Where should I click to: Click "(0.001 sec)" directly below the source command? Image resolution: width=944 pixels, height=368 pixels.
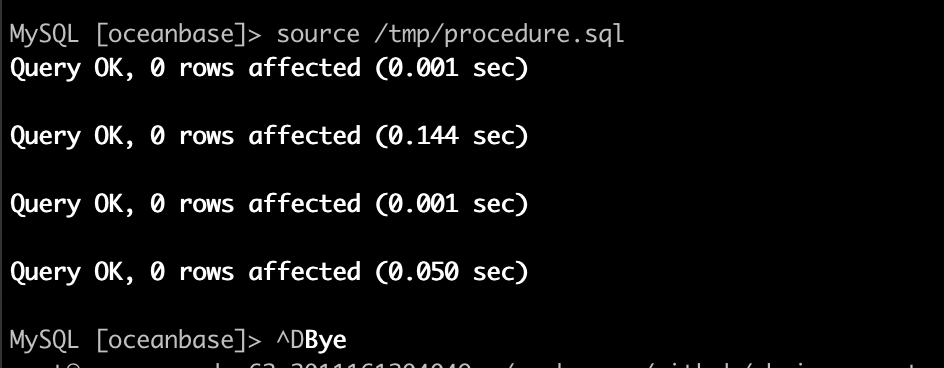(x=452, y=68)
